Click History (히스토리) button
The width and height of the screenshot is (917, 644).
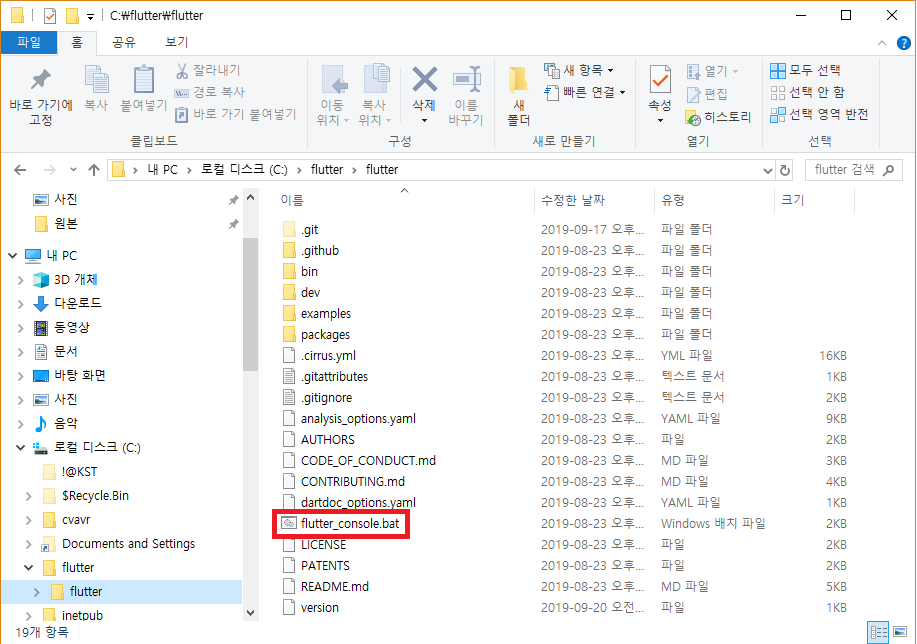pos(718,117)
